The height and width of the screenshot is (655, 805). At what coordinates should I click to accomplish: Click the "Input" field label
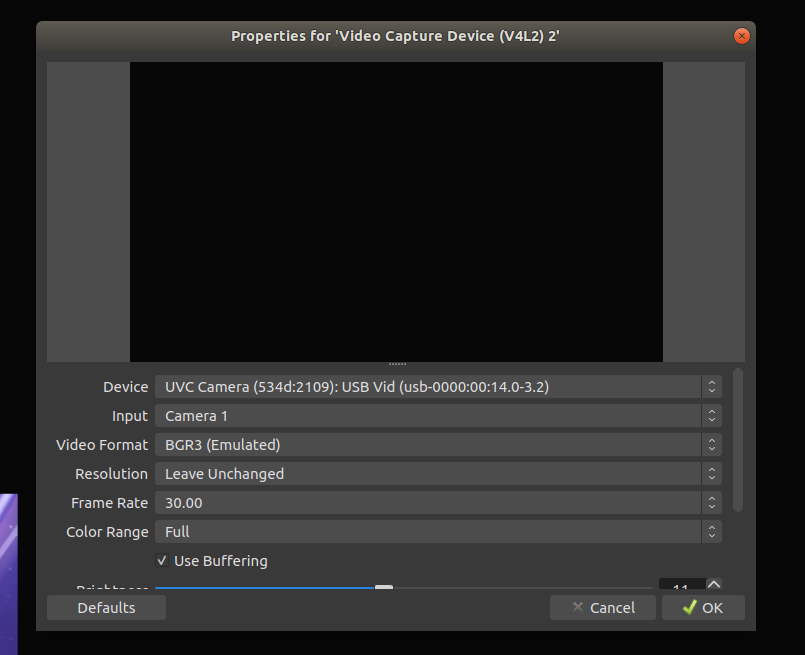pyautogui.click(x=130, y=416)
